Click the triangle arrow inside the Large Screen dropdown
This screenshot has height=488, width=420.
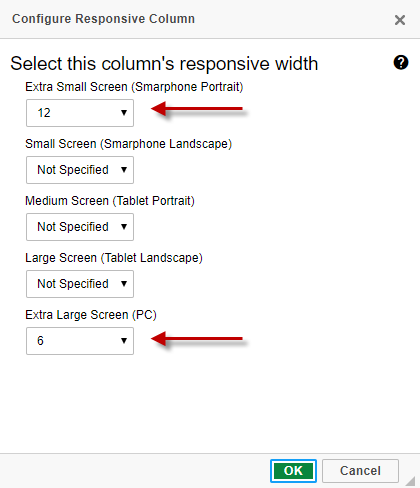pyautogui.click(x=124, y=284)
